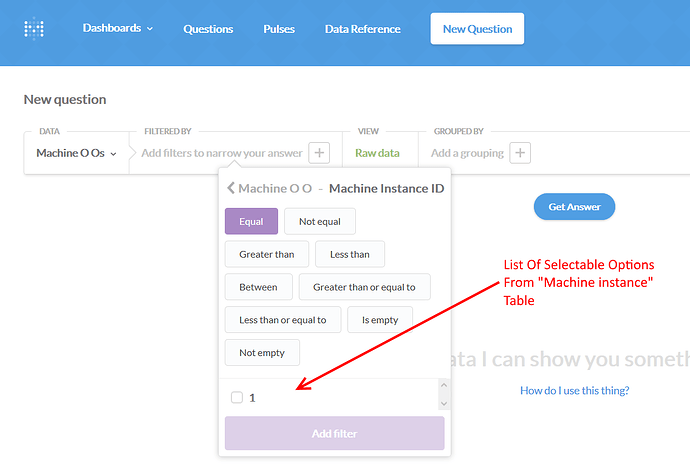This screenshot has width=690, height=476.
Task: Check the checkbox for value 1
Action: (x=237, y=397)
